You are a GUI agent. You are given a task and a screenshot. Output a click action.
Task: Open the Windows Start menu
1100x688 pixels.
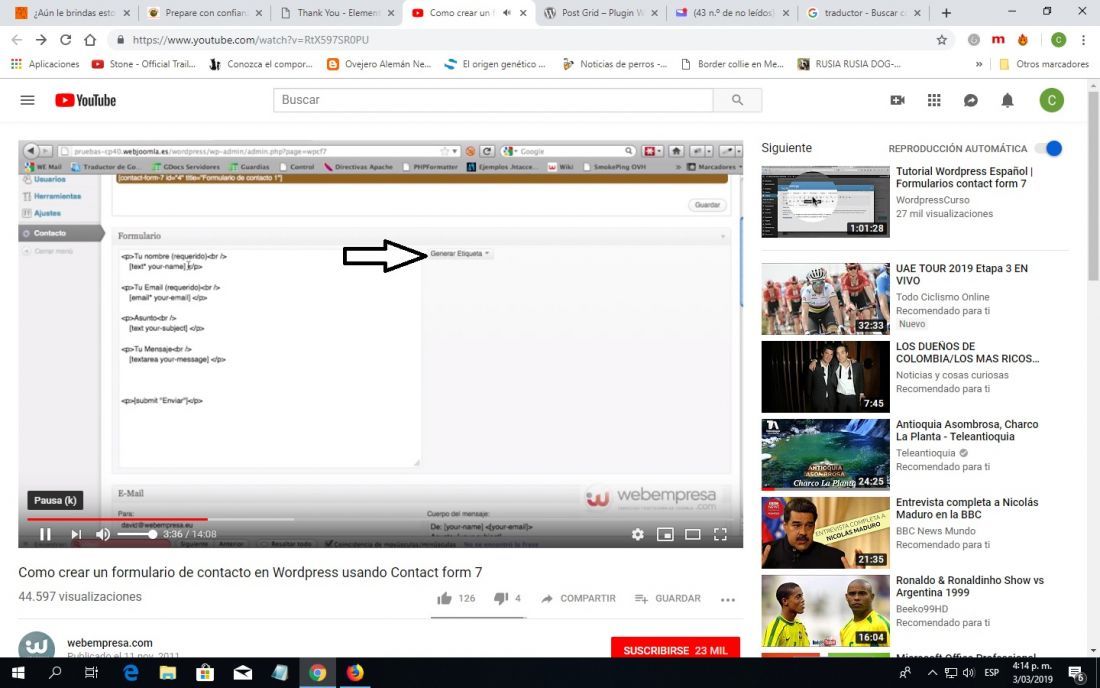point(18,673)
